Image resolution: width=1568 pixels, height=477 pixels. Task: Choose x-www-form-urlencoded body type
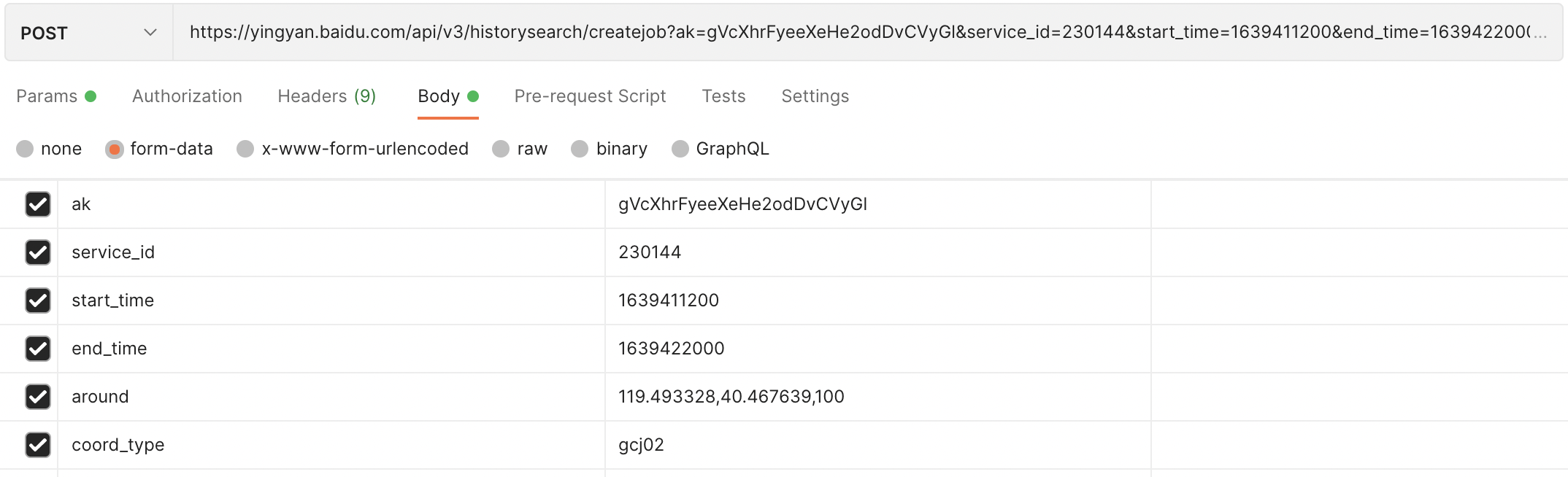(245, 149)
